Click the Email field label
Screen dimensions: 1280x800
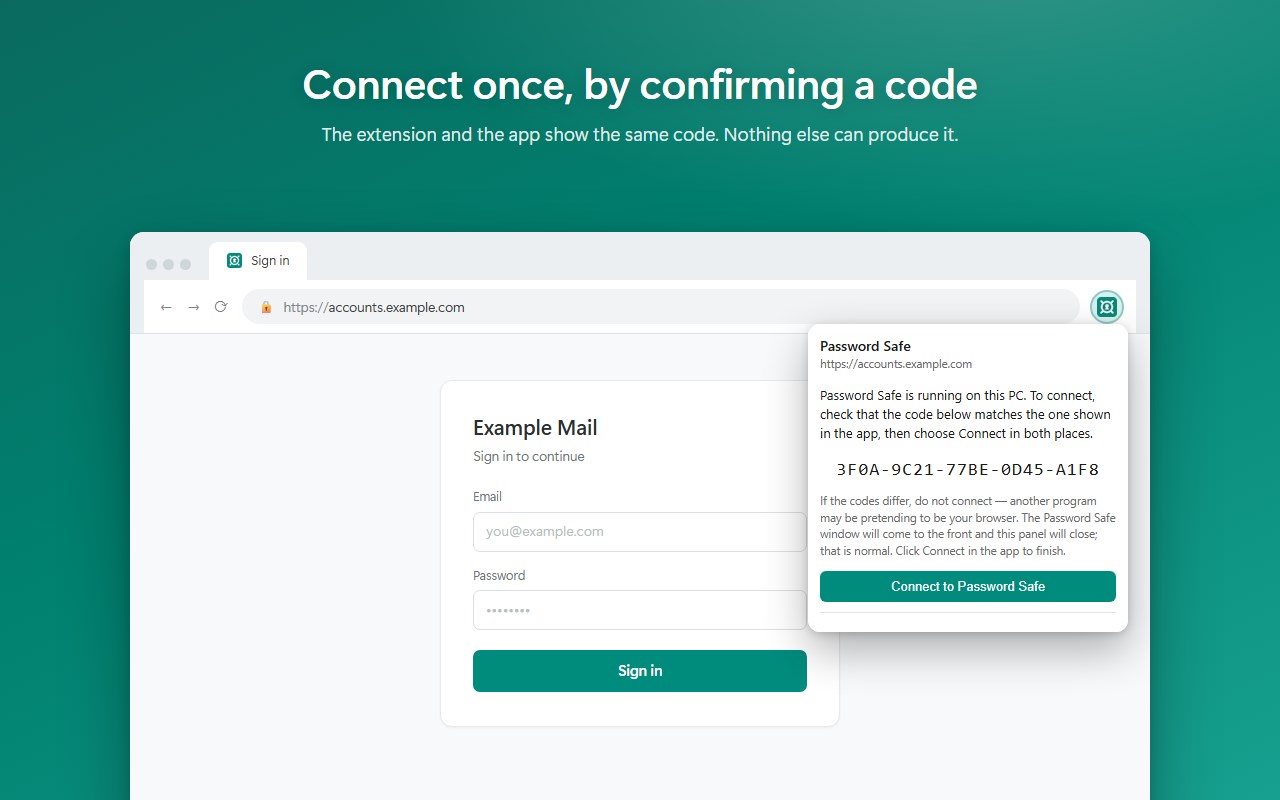click(x=487, y=496)
